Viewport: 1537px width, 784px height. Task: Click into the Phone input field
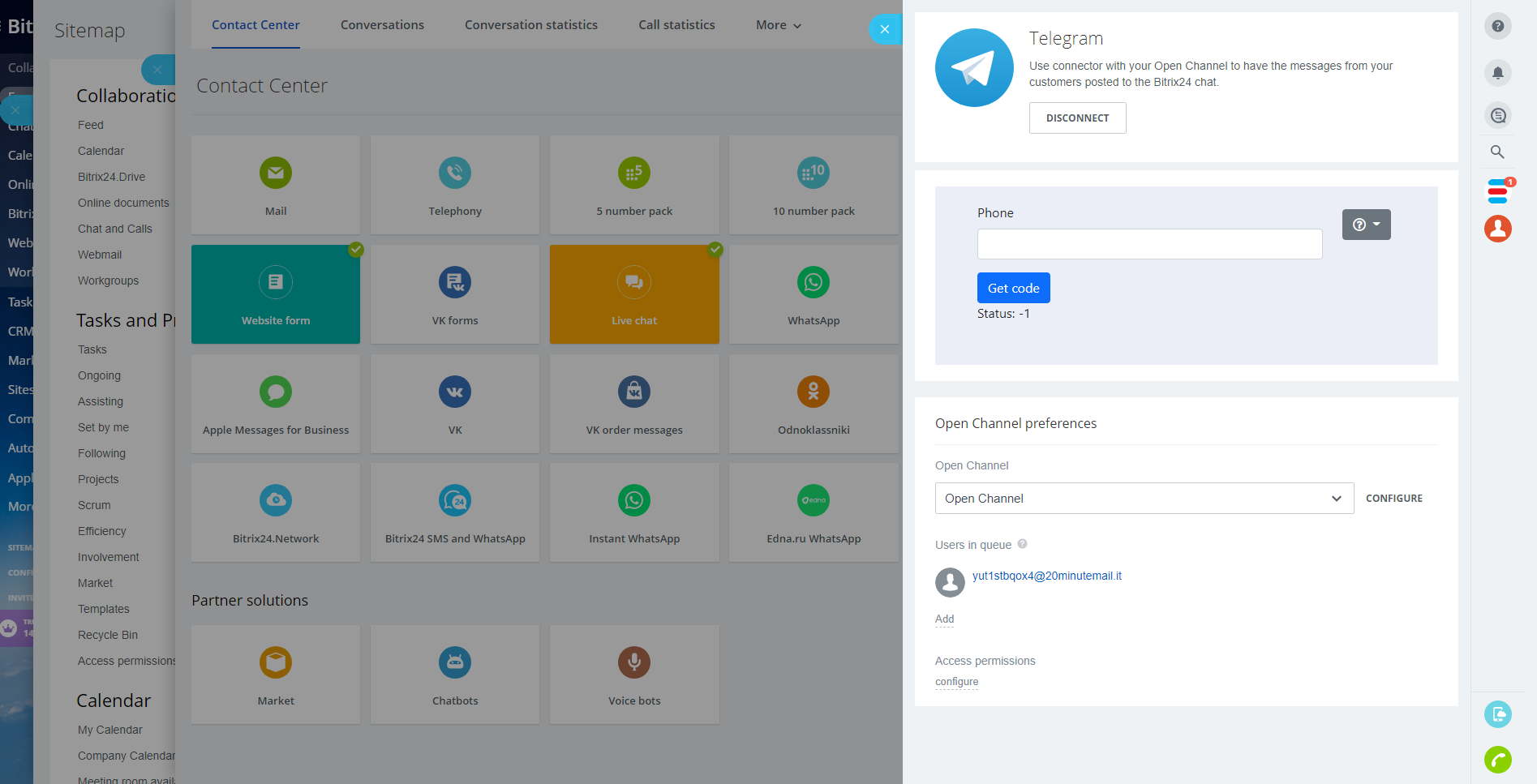1149,244
